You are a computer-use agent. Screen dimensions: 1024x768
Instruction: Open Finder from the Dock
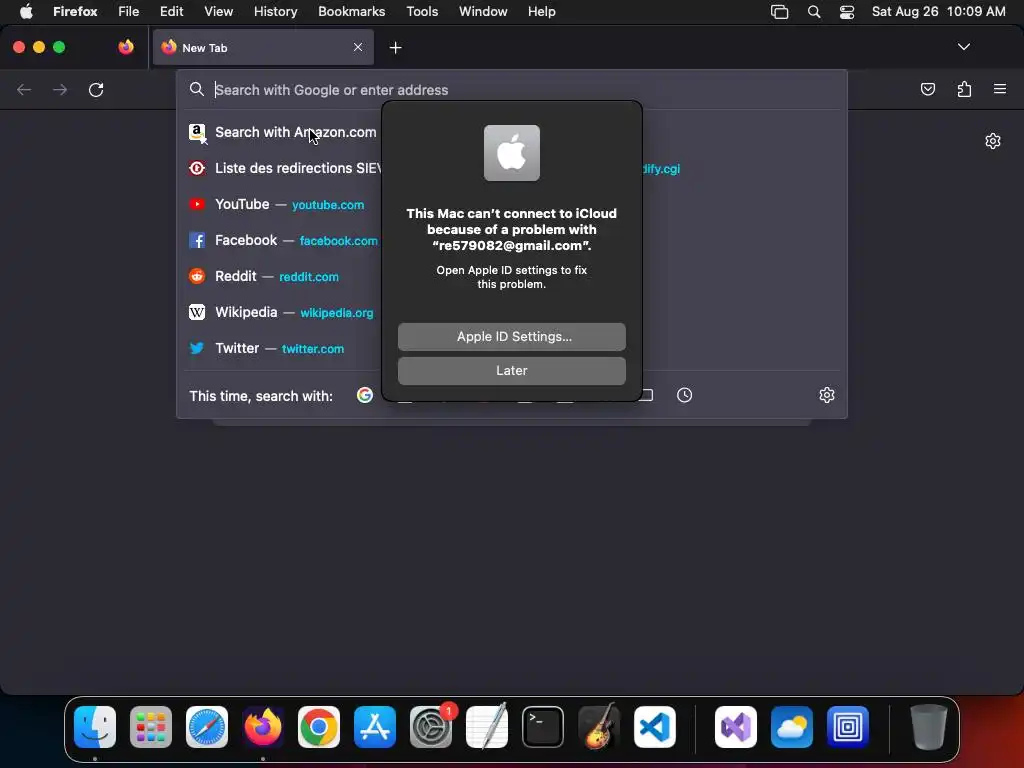tap(95, 727)
